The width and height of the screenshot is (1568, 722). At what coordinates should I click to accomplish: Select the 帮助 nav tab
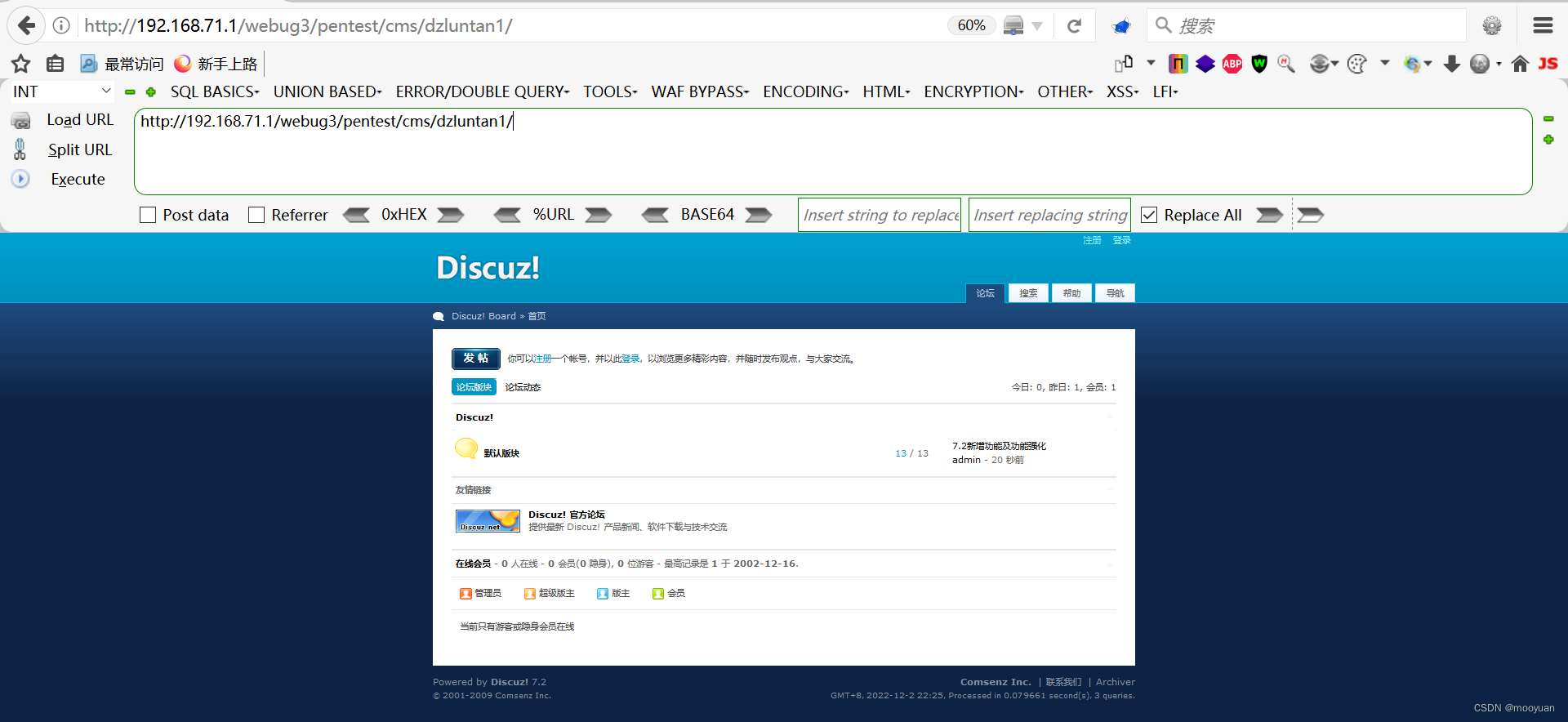tap(1071, 293)
